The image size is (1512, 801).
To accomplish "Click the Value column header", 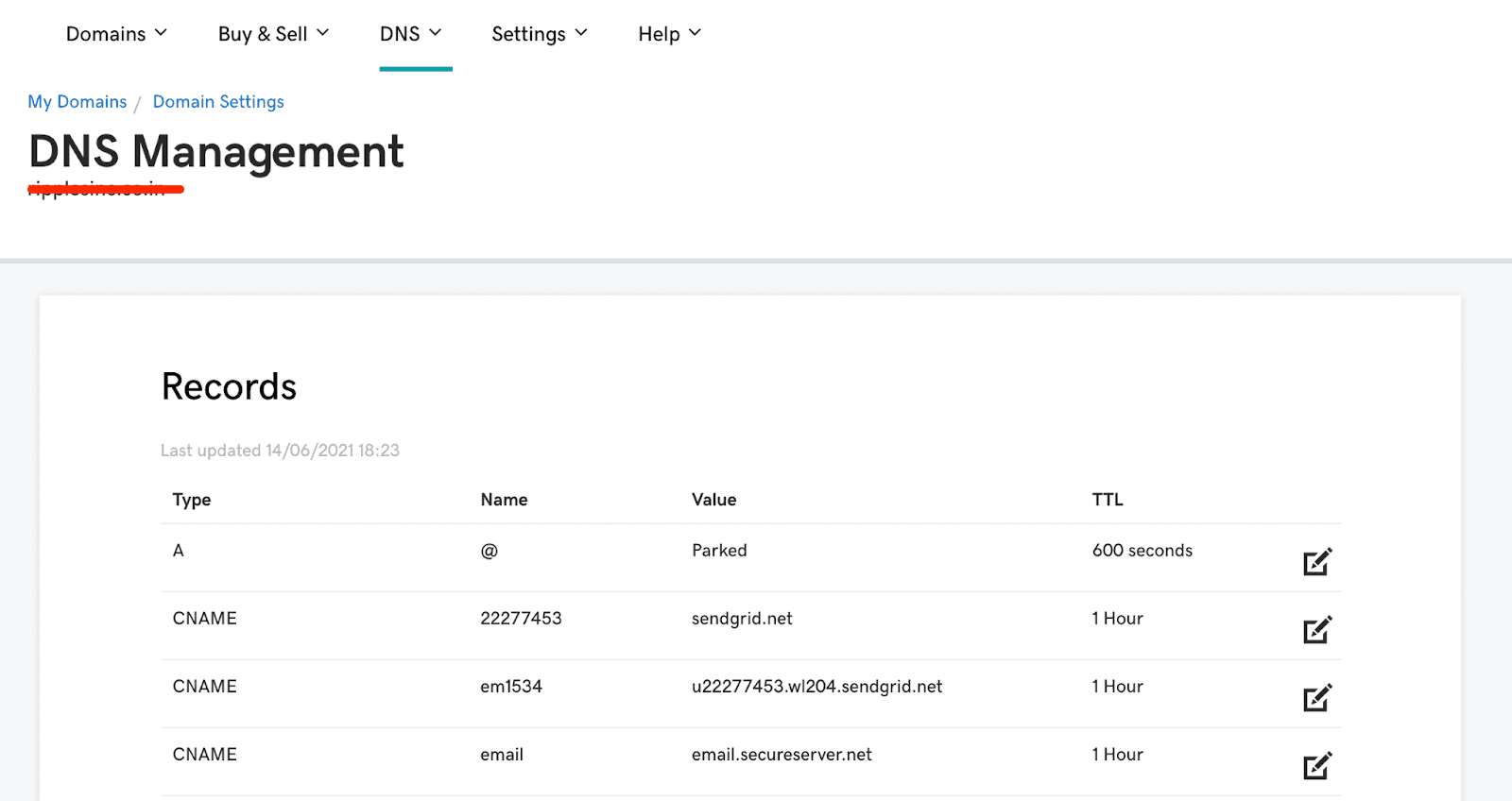I will [713, 500].
